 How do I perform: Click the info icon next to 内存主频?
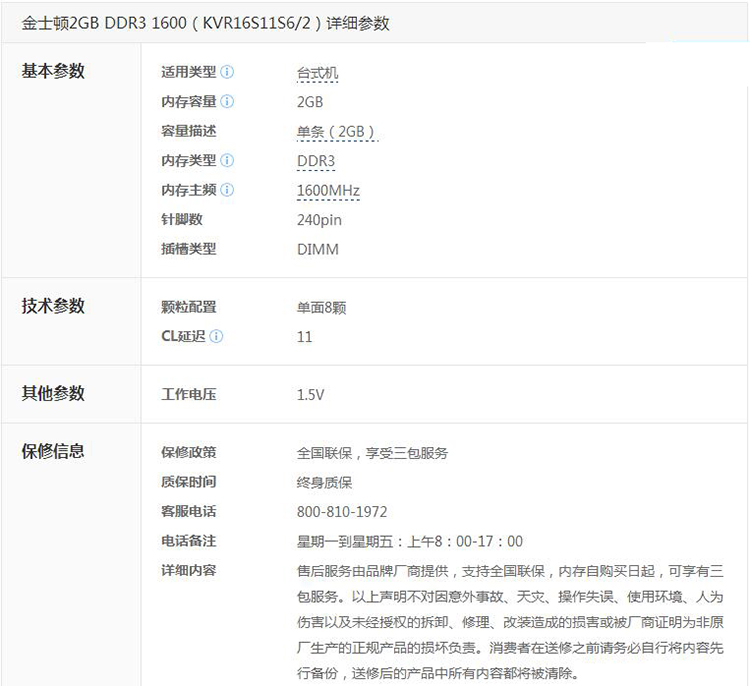pos(227,190)
